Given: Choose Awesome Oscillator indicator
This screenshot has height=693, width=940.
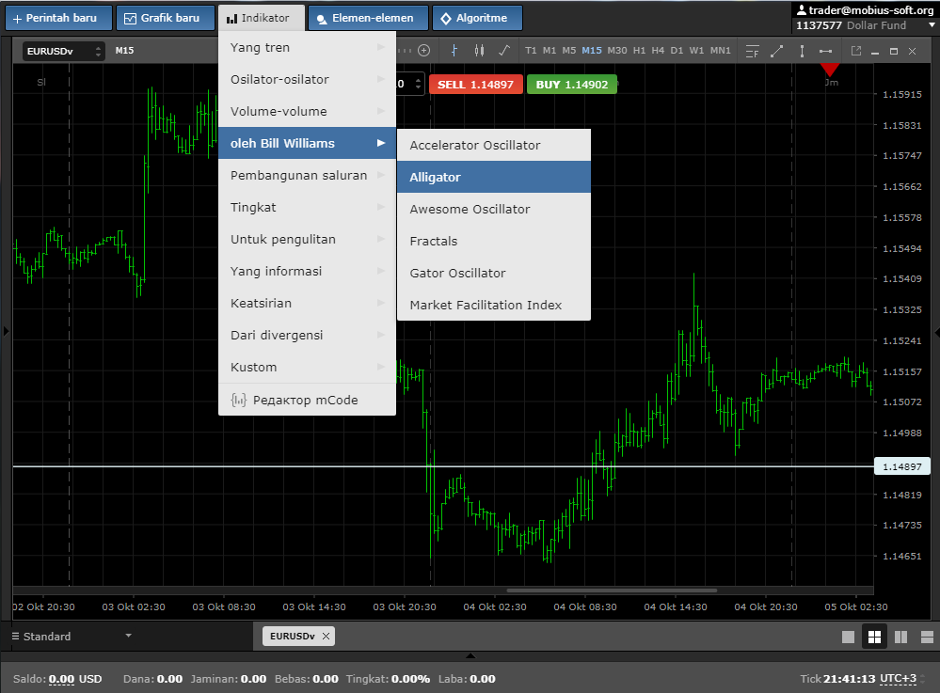Looking at the screenshot, I should (x=494, y=209).
